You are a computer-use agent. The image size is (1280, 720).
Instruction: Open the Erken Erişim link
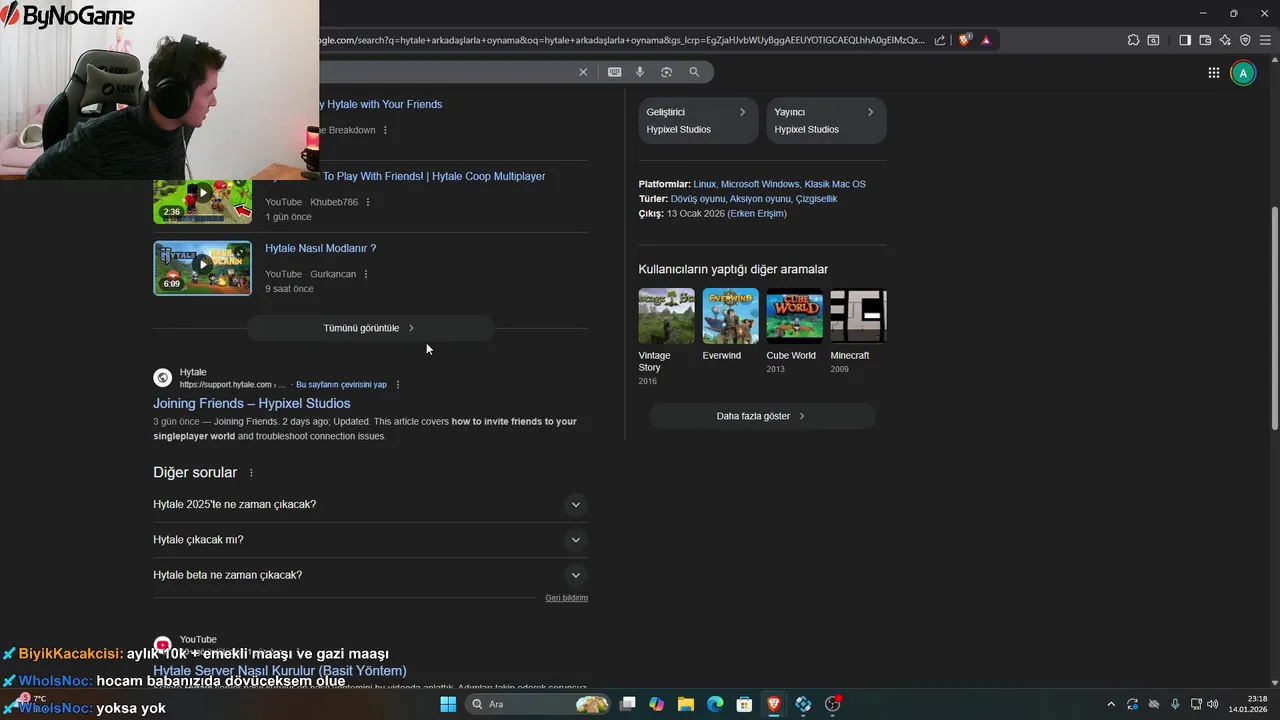757,213
